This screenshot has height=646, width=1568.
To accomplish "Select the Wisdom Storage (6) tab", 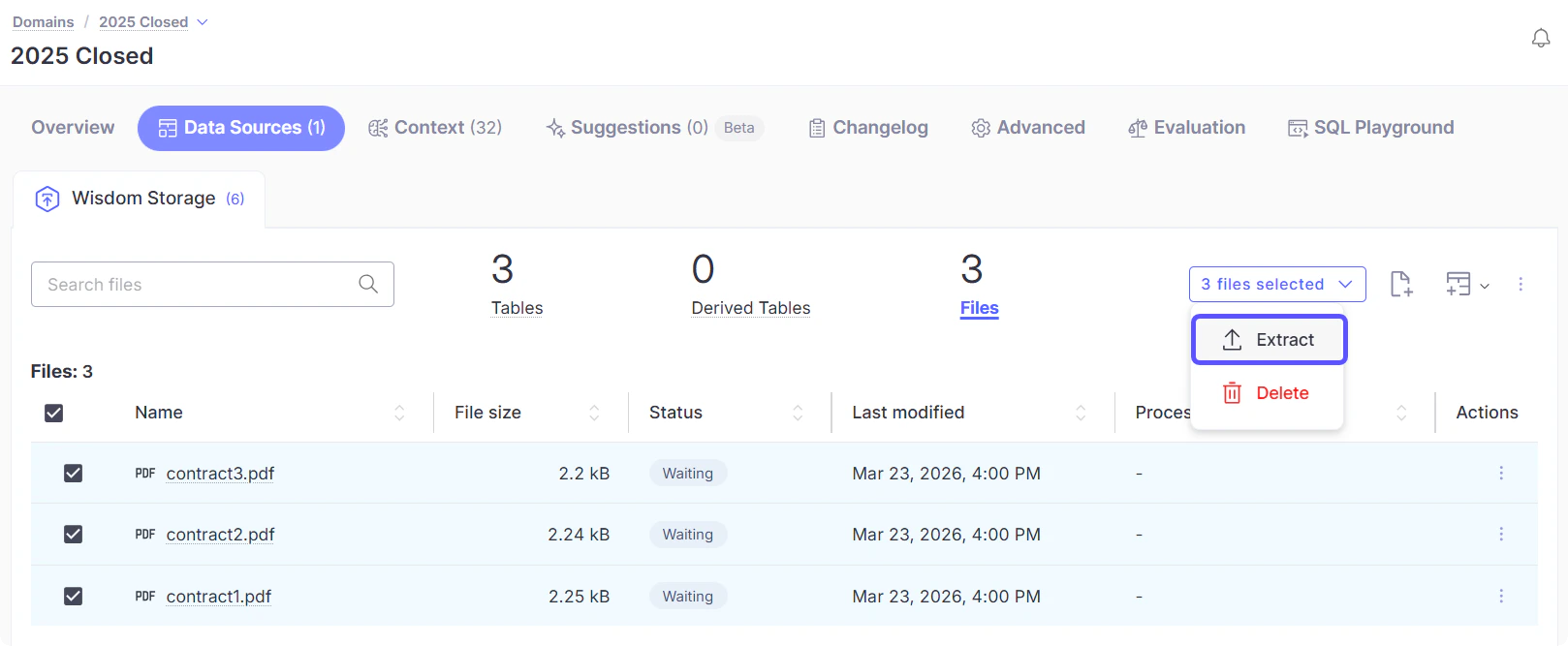I will 139,199.
